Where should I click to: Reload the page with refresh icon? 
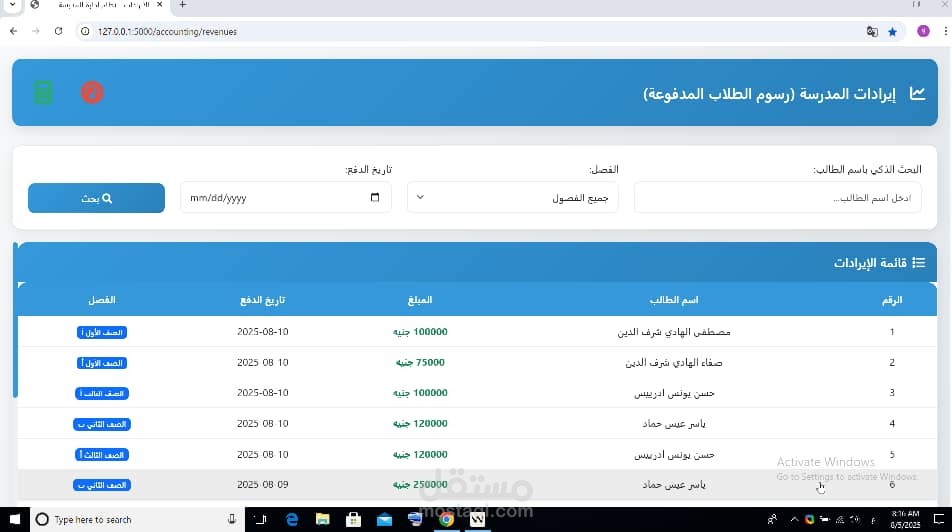pos(58,31)
